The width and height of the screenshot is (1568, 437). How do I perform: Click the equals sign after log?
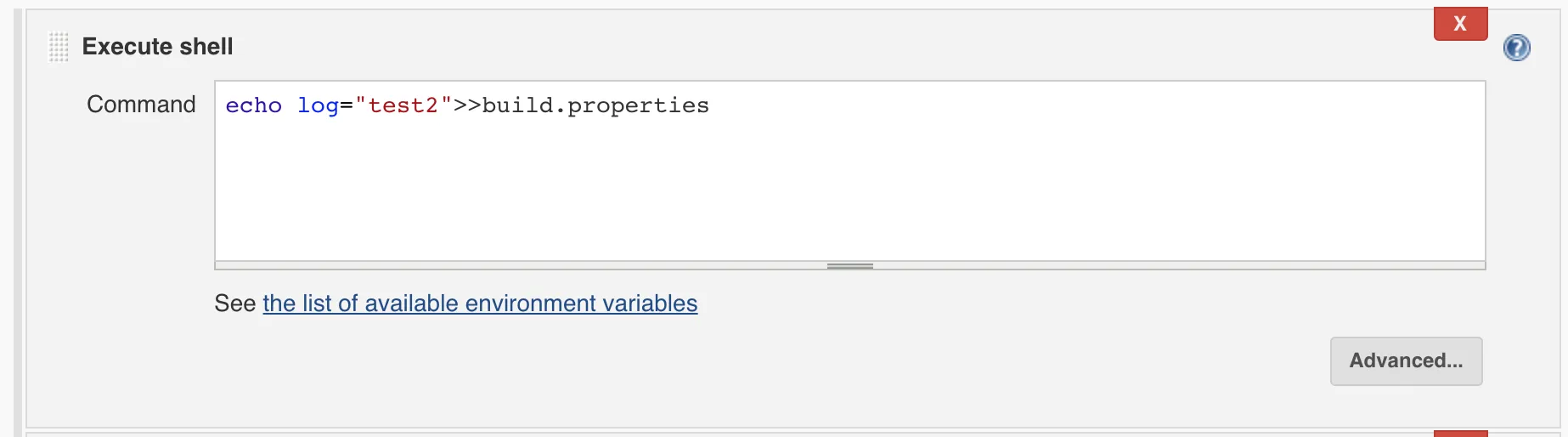click(347, 106)
